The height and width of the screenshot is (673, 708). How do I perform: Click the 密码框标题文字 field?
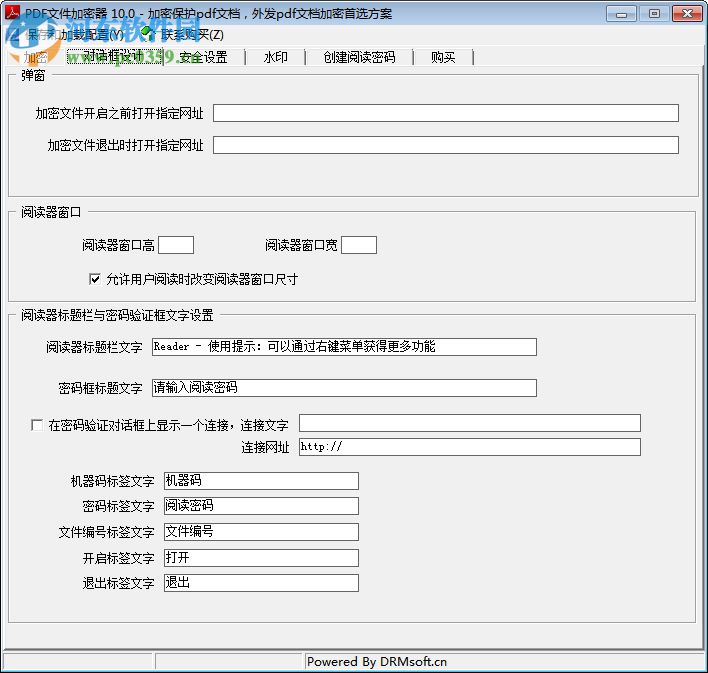[x=344, y=388]
